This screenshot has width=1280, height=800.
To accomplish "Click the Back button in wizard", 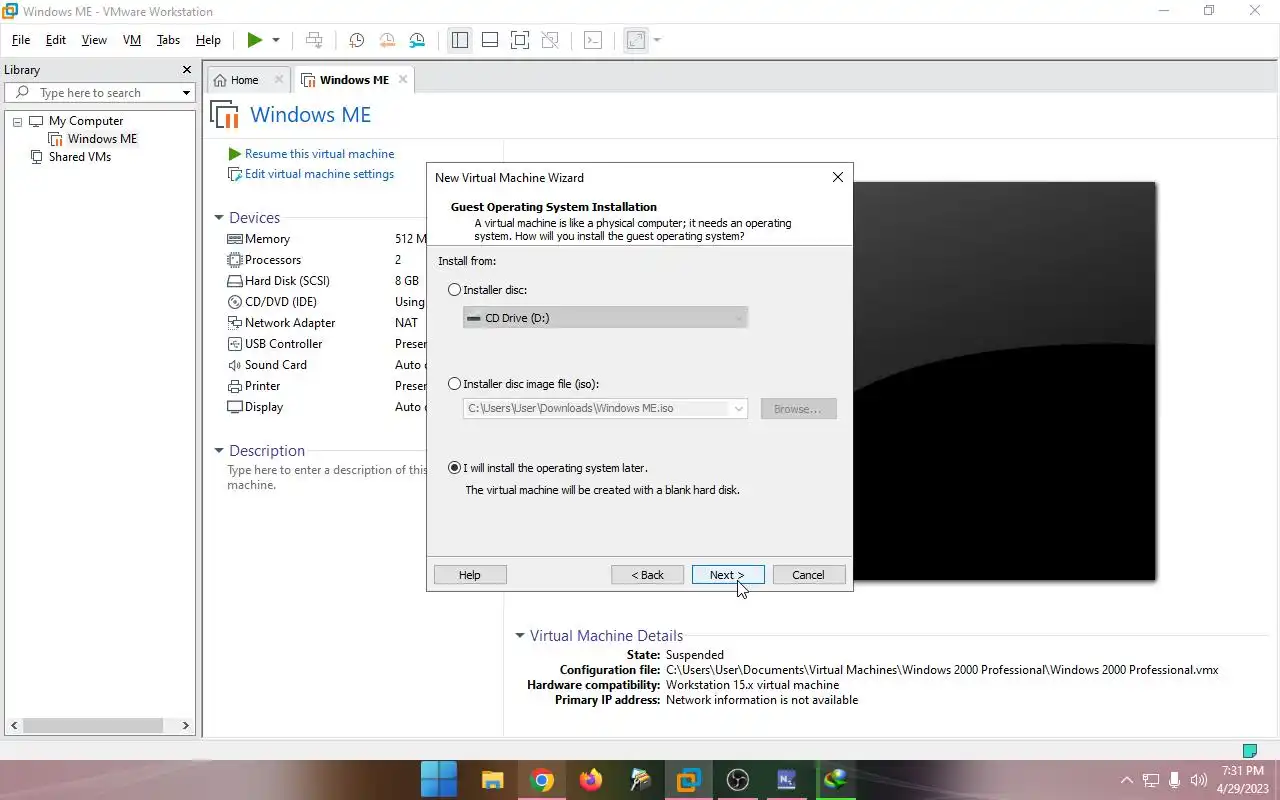I will tap(648, 575).
